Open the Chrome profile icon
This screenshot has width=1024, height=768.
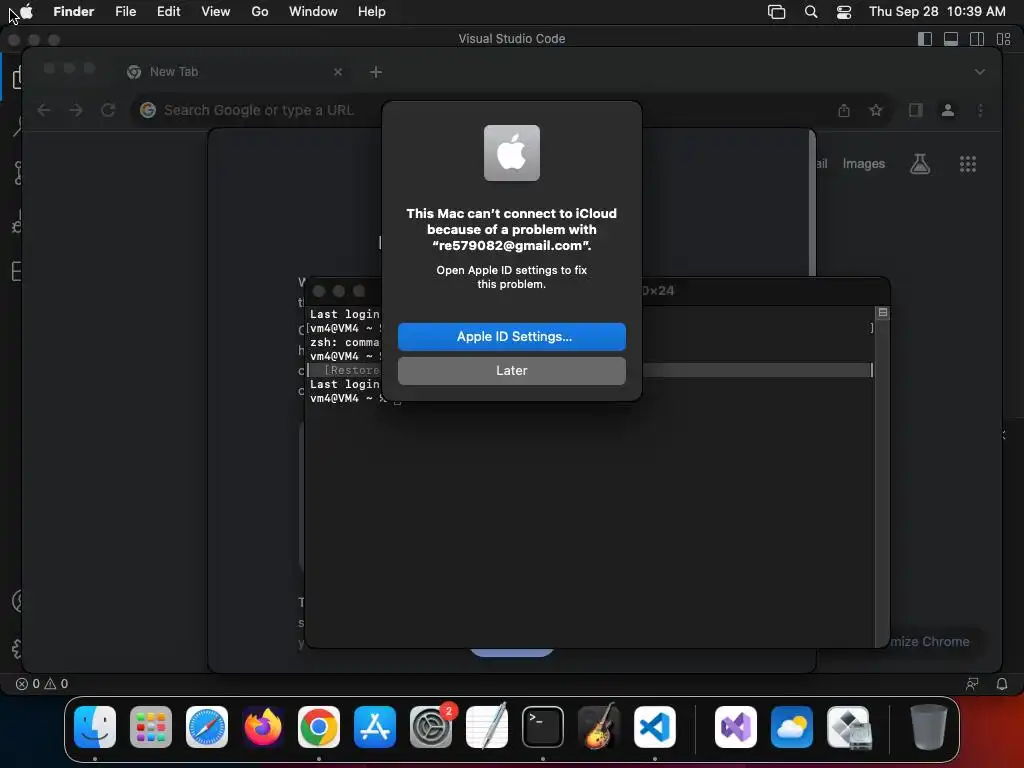tap(948, 110)
